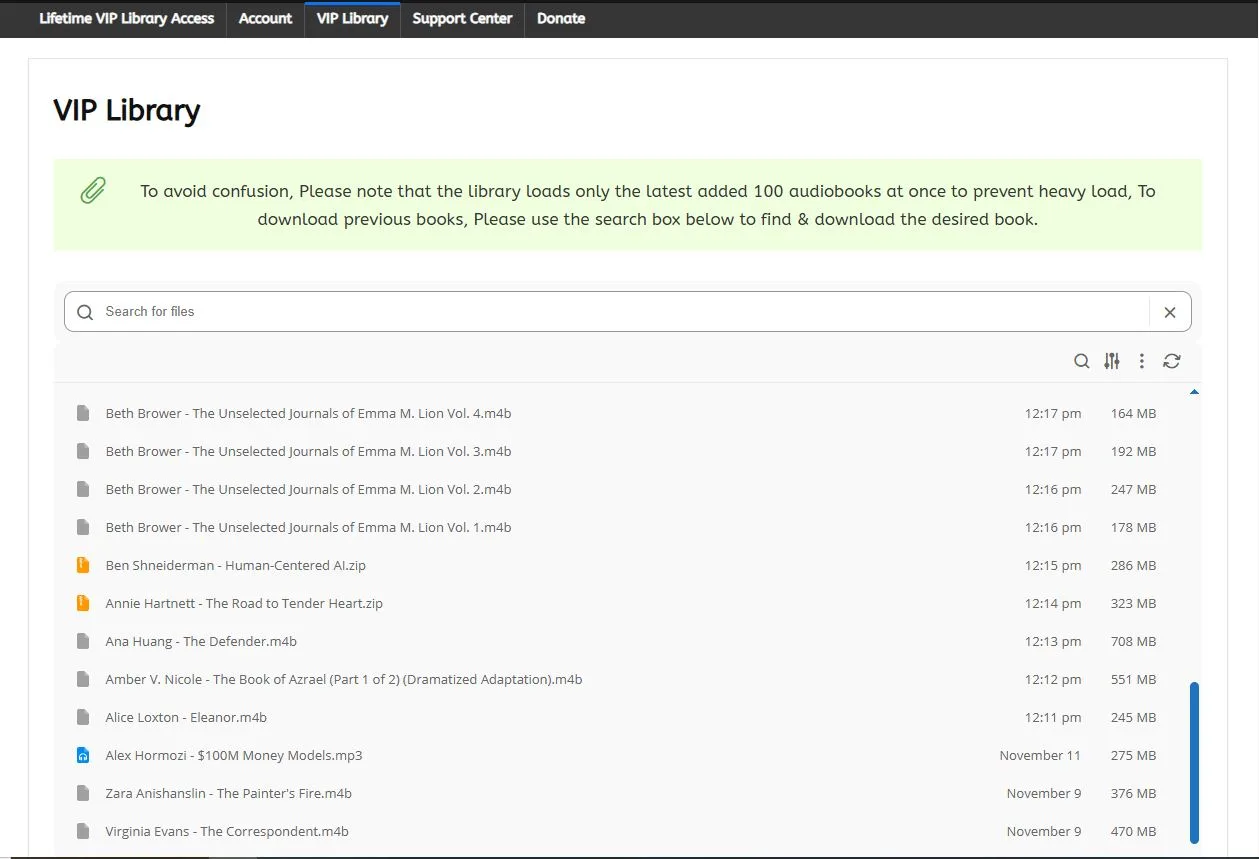Click the 470 MB size value

point(1133,831)
